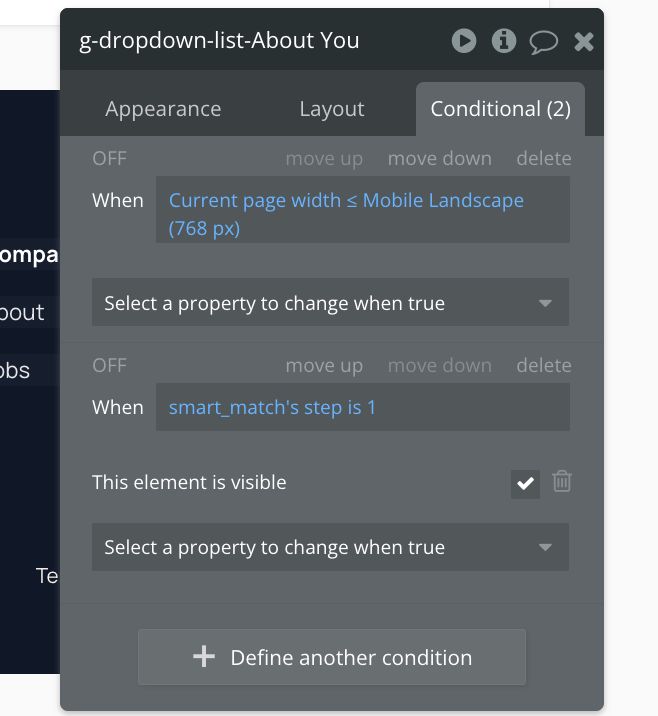Click the arrow of the bottom property dropdown
The height and width of the screenshot is (716, 658).
(x=545, y=547)
